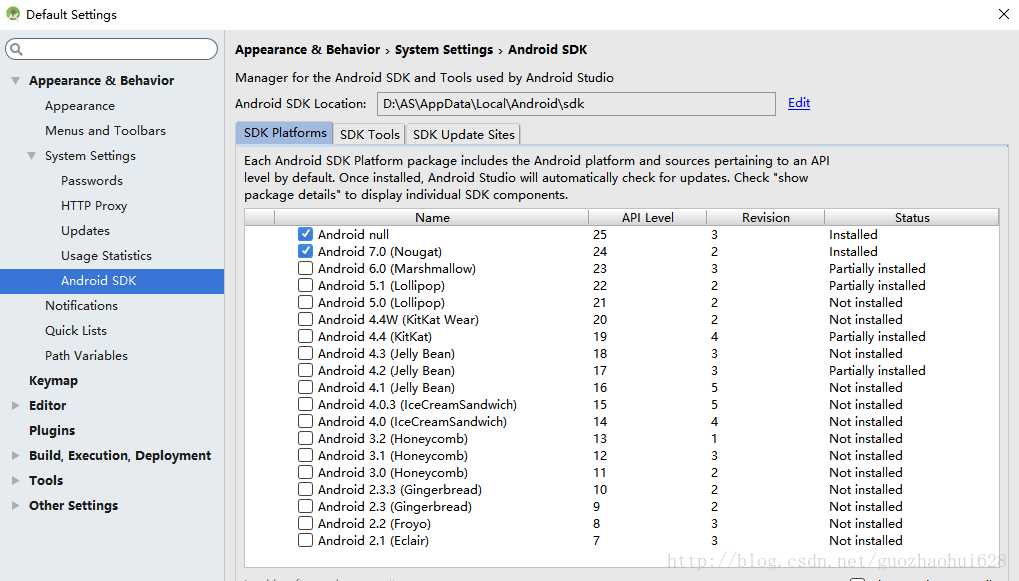
Task: Check Android 4.0 (IceCreamSandwich) checkbox
Action: [305, 421]
